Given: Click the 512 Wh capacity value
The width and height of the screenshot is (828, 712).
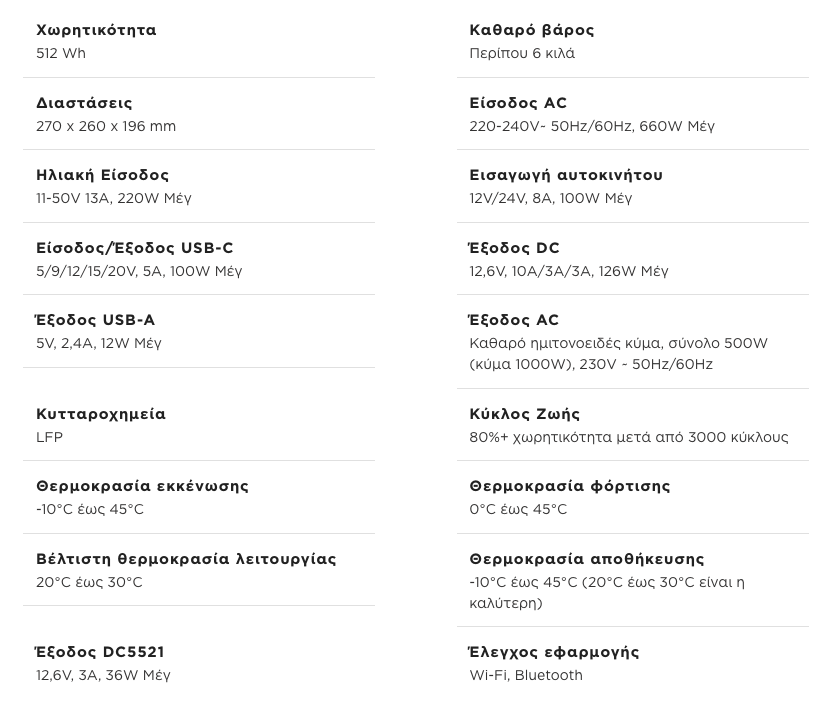Looking at the screenshot, I should click(61, 53).
